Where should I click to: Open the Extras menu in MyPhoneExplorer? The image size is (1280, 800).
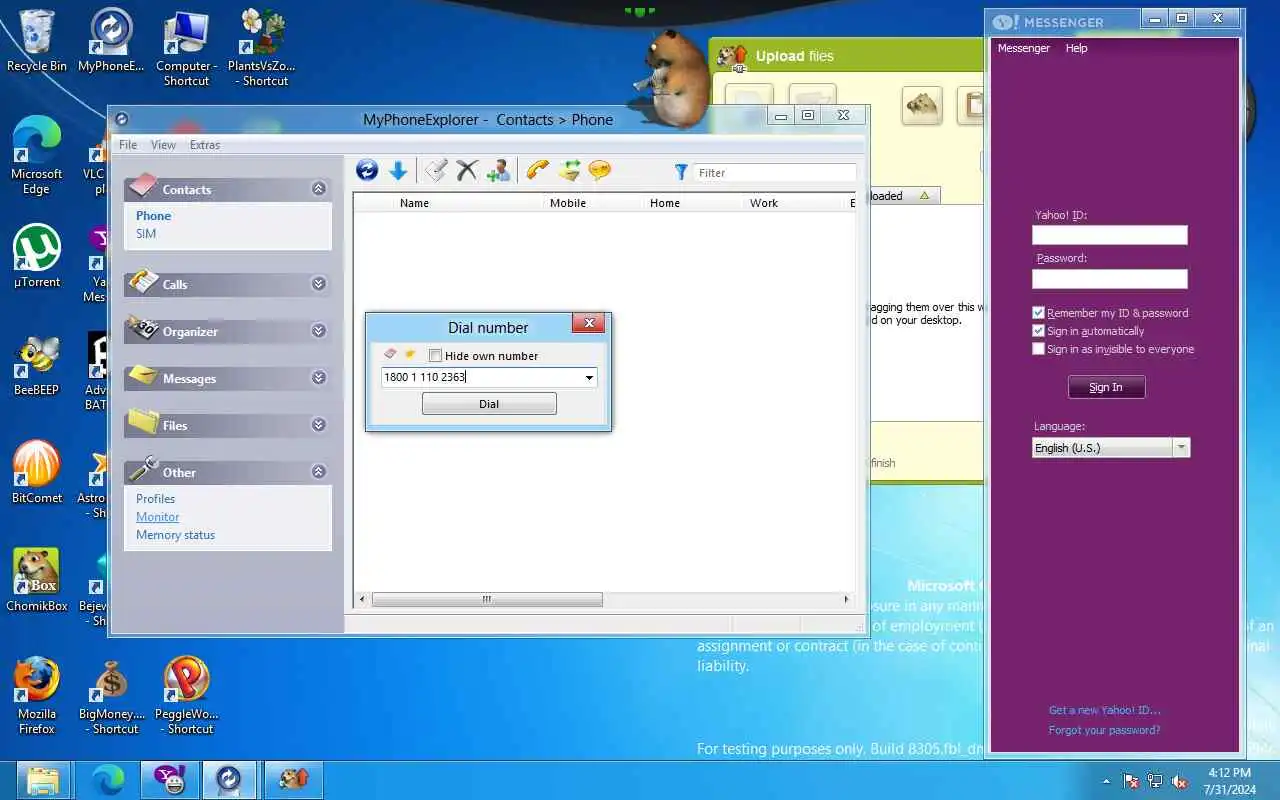(x=205, y=145)
